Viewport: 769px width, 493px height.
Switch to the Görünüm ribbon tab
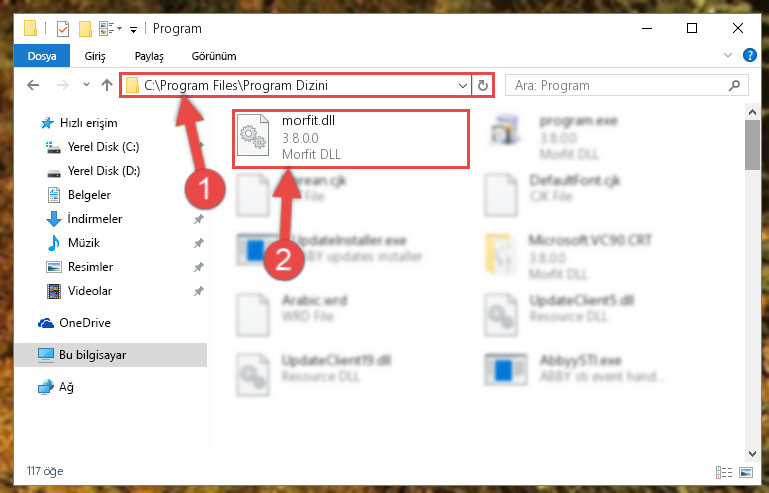click(x=214, y=56)
